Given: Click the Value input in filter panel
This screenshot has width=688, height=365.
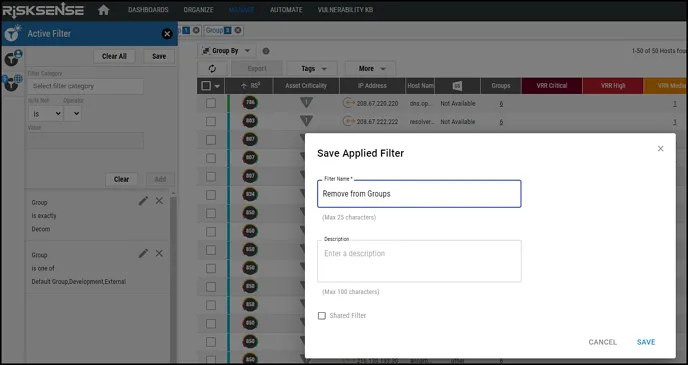Looking at the screenshot, I should [x=86, y=140].
